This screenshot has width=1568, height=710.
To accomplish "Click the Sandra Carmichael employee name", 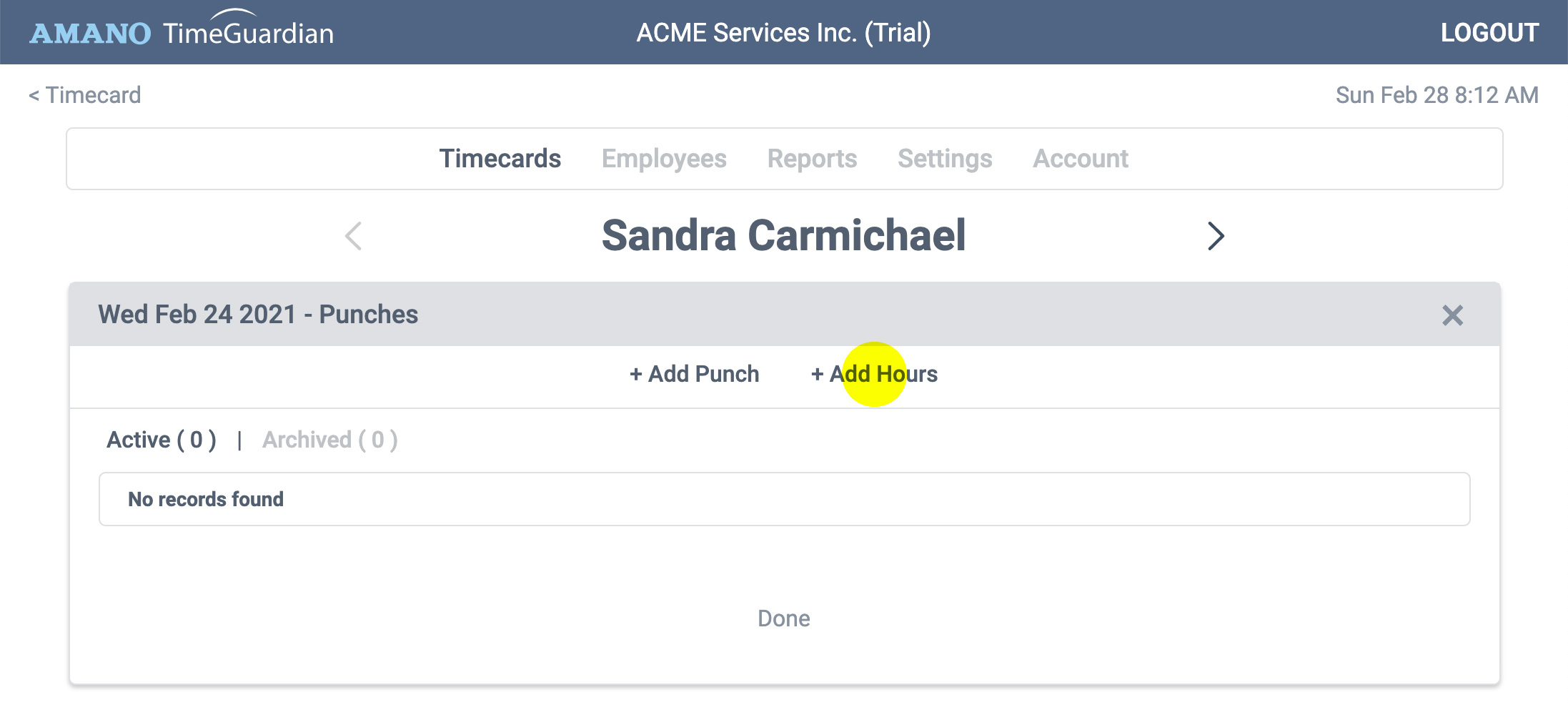I will tap(784, 235).
